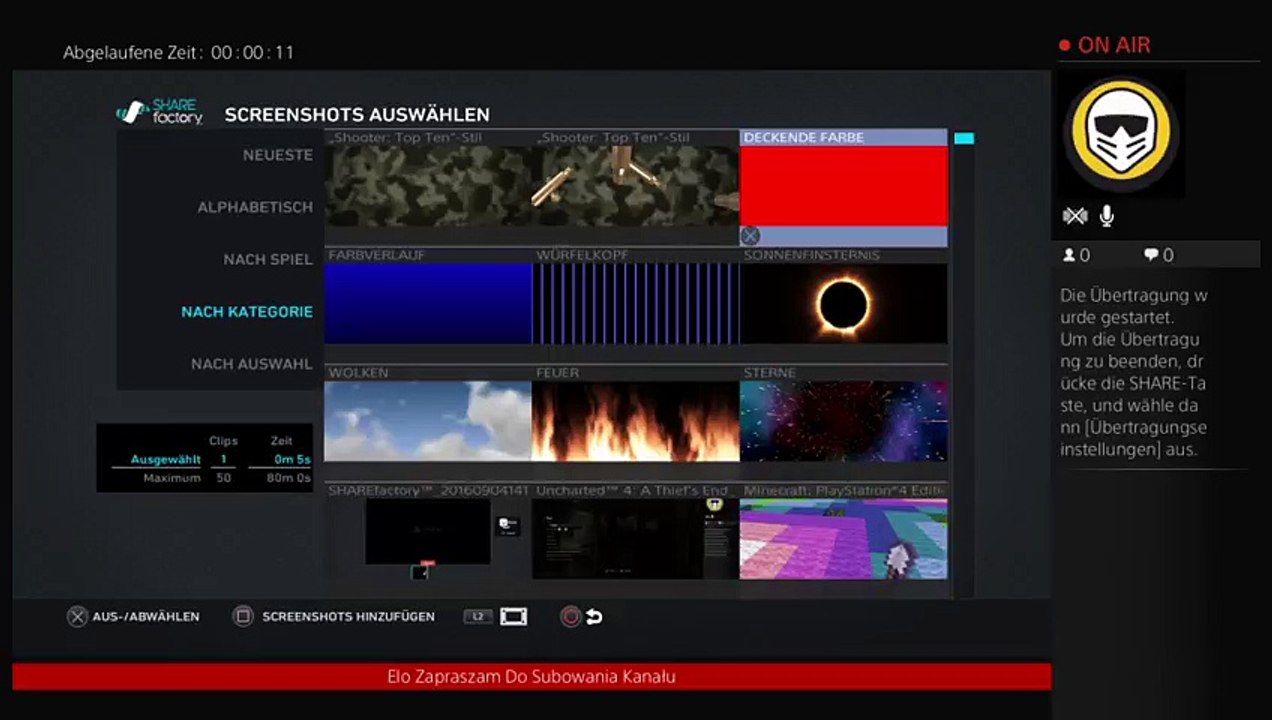Click the square button icon for Screenshots hinzufügen
Viewport: 1272px width, 720px height.
[243, 617]
